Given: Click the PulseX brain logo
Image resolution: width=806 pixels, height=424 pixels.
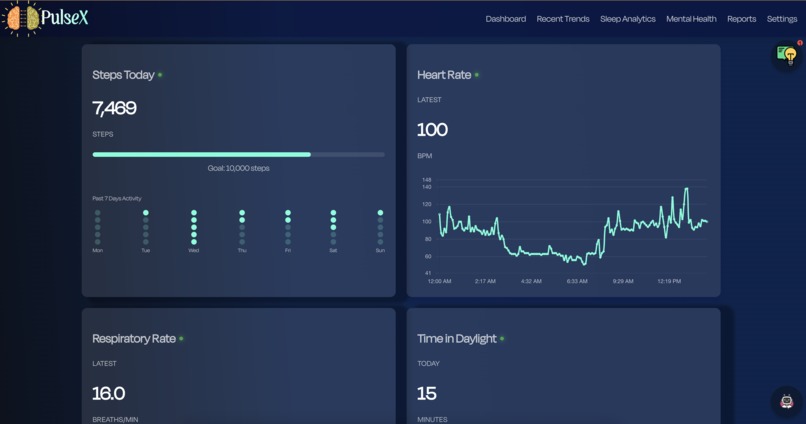Looking at the screenshot, I should (22, 19).
